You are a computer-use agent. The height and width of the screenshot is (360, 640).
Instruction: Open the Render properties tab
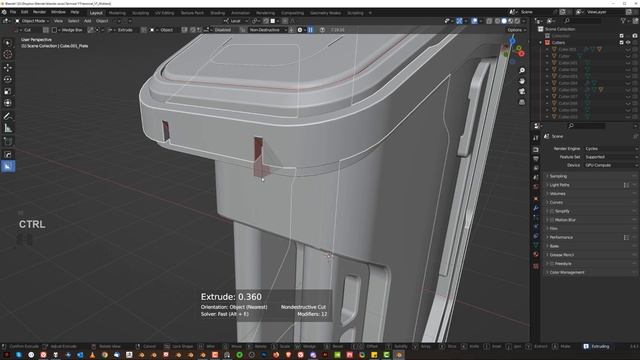point(536,149)
